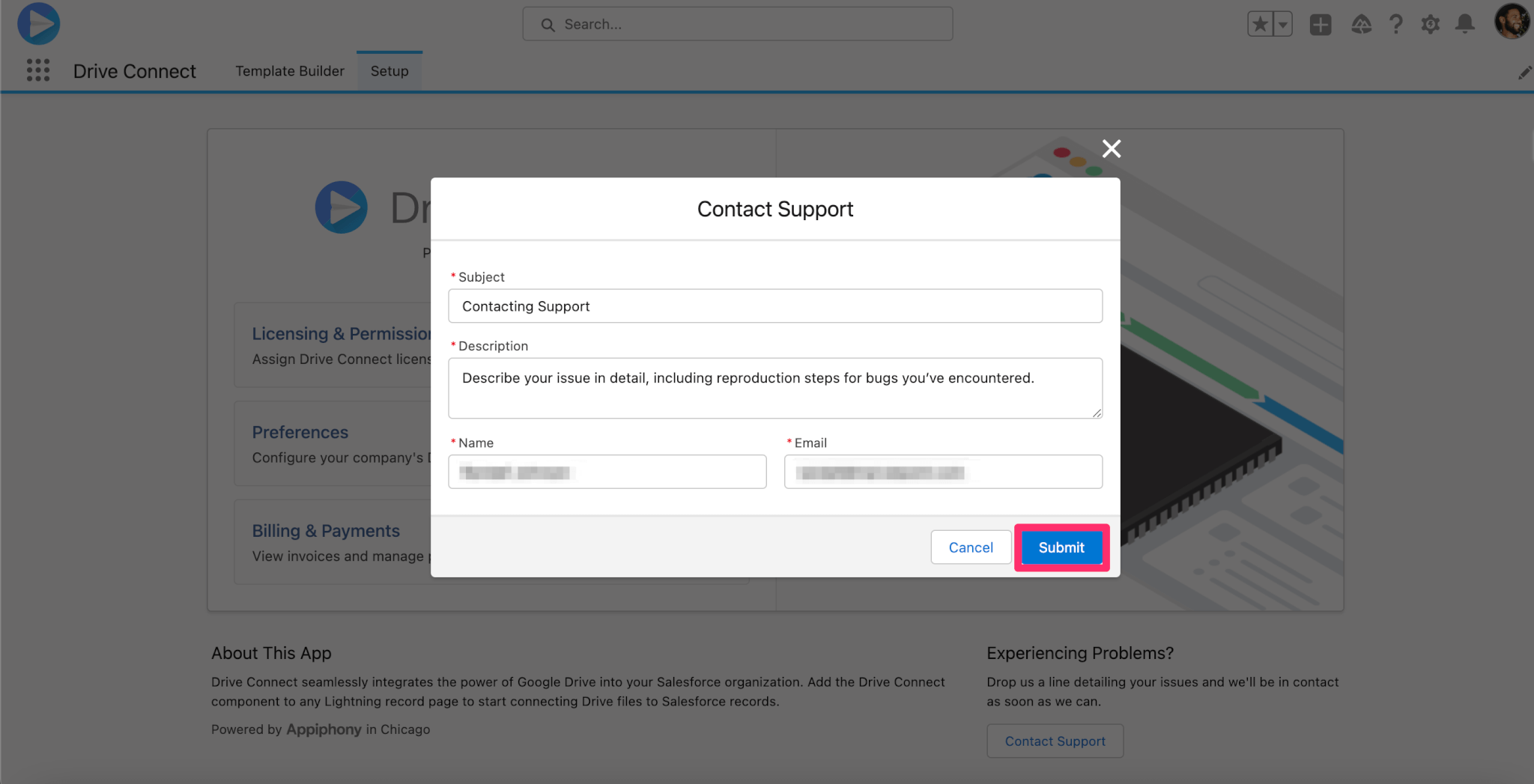This screenshot has height=784, width=1534.
Task: Open Notifications bell icon
Action: click(x=1465, y=24)
